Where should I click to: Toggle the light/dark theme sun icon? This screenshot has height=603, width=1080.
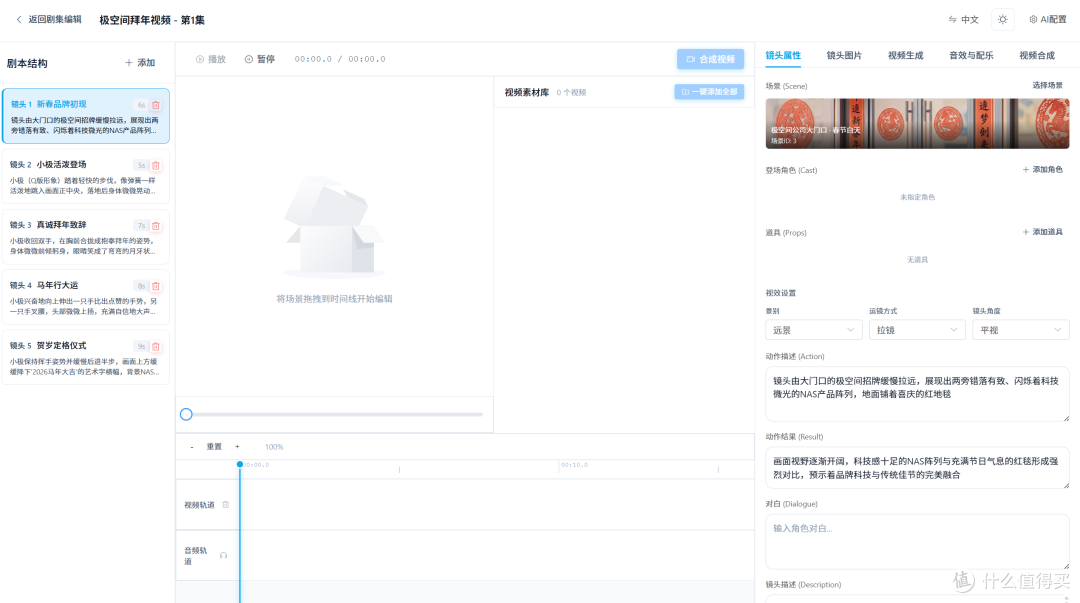click(1002, 19)
